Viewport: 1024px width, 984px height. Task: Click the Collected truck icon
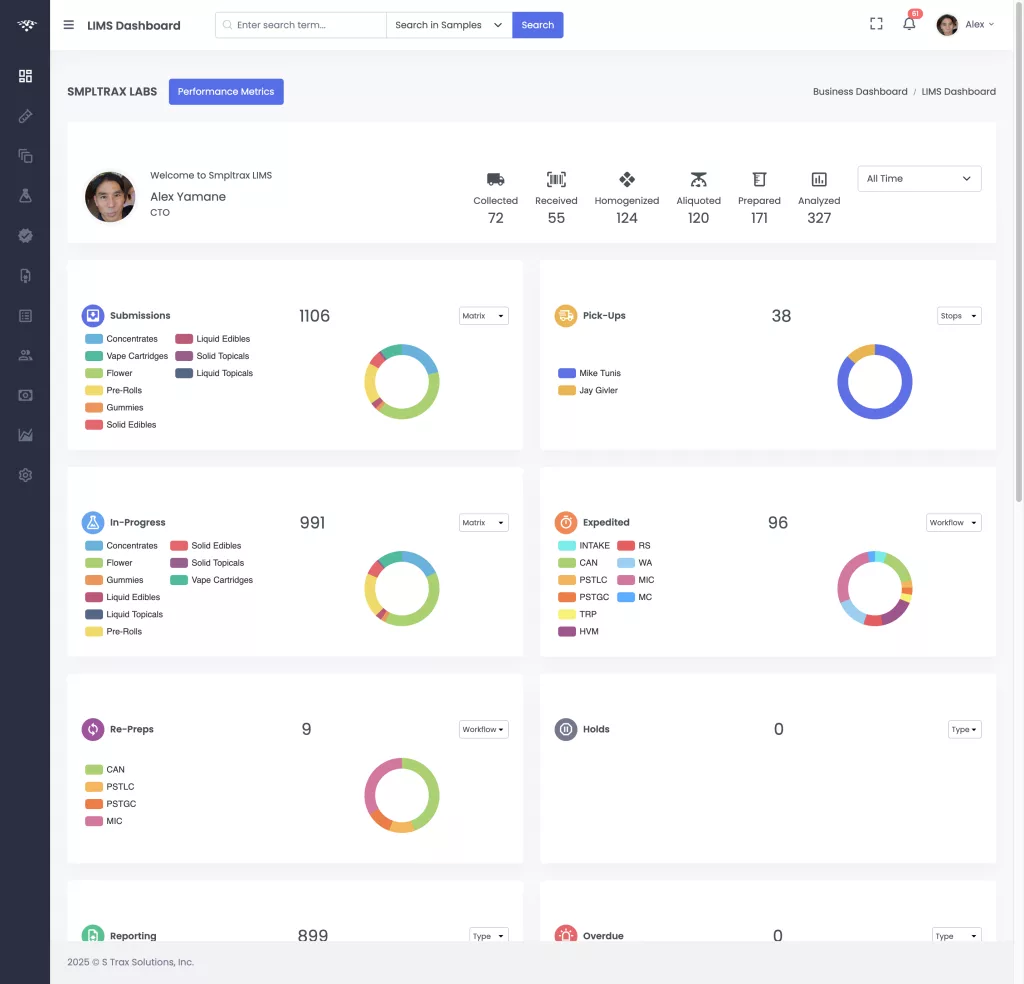point(496,179)
